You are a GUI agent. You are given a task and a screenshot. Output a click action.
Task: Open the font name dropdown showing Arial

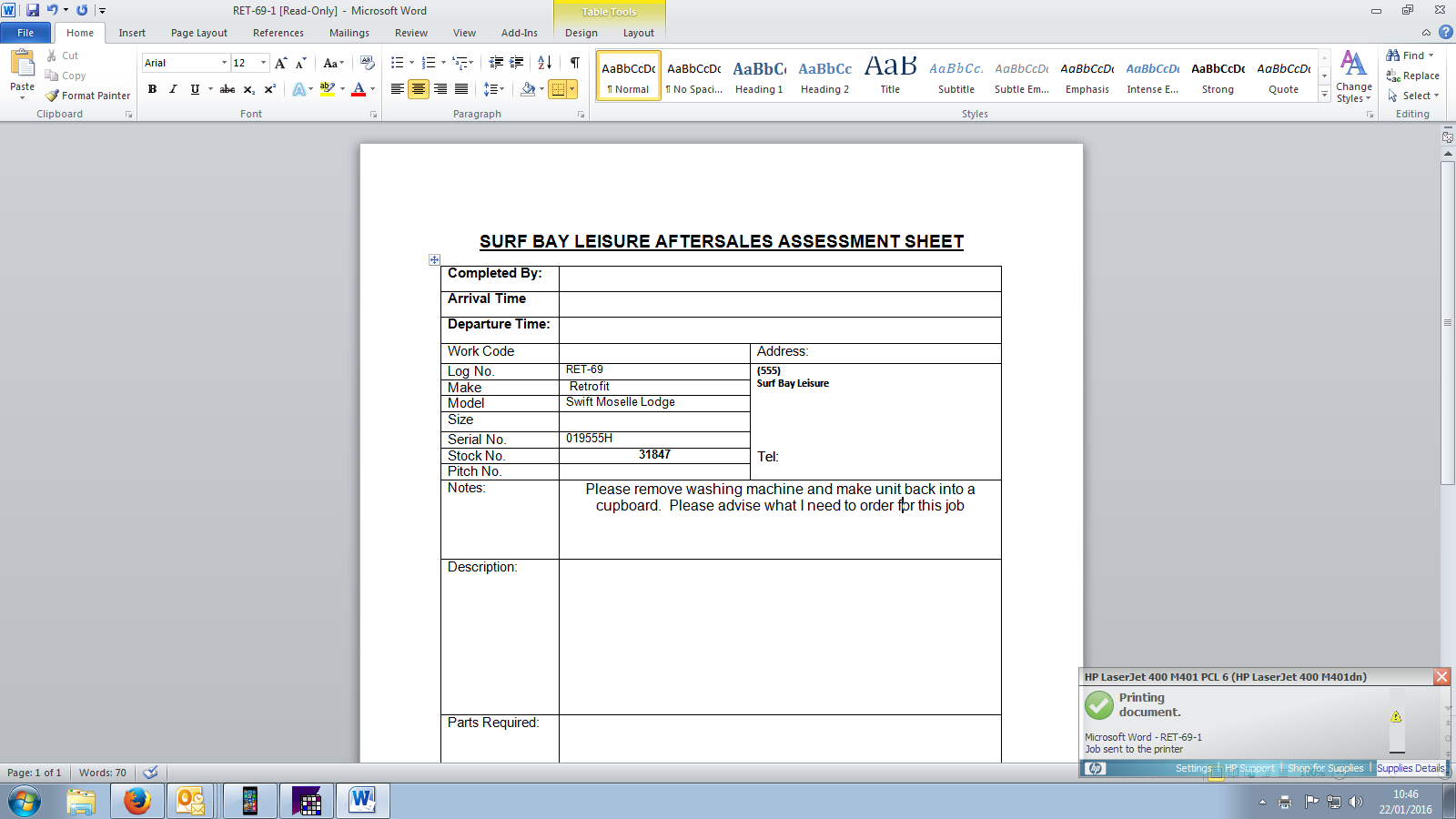[224, 63]
